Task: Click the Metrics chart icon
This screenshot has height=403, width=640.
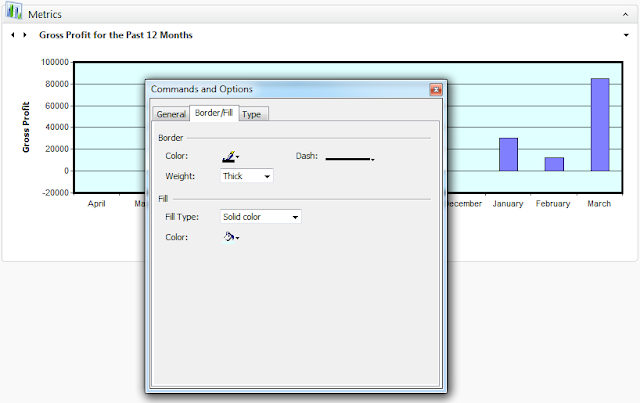Action: pyautogui.click(x=14, y=11)
